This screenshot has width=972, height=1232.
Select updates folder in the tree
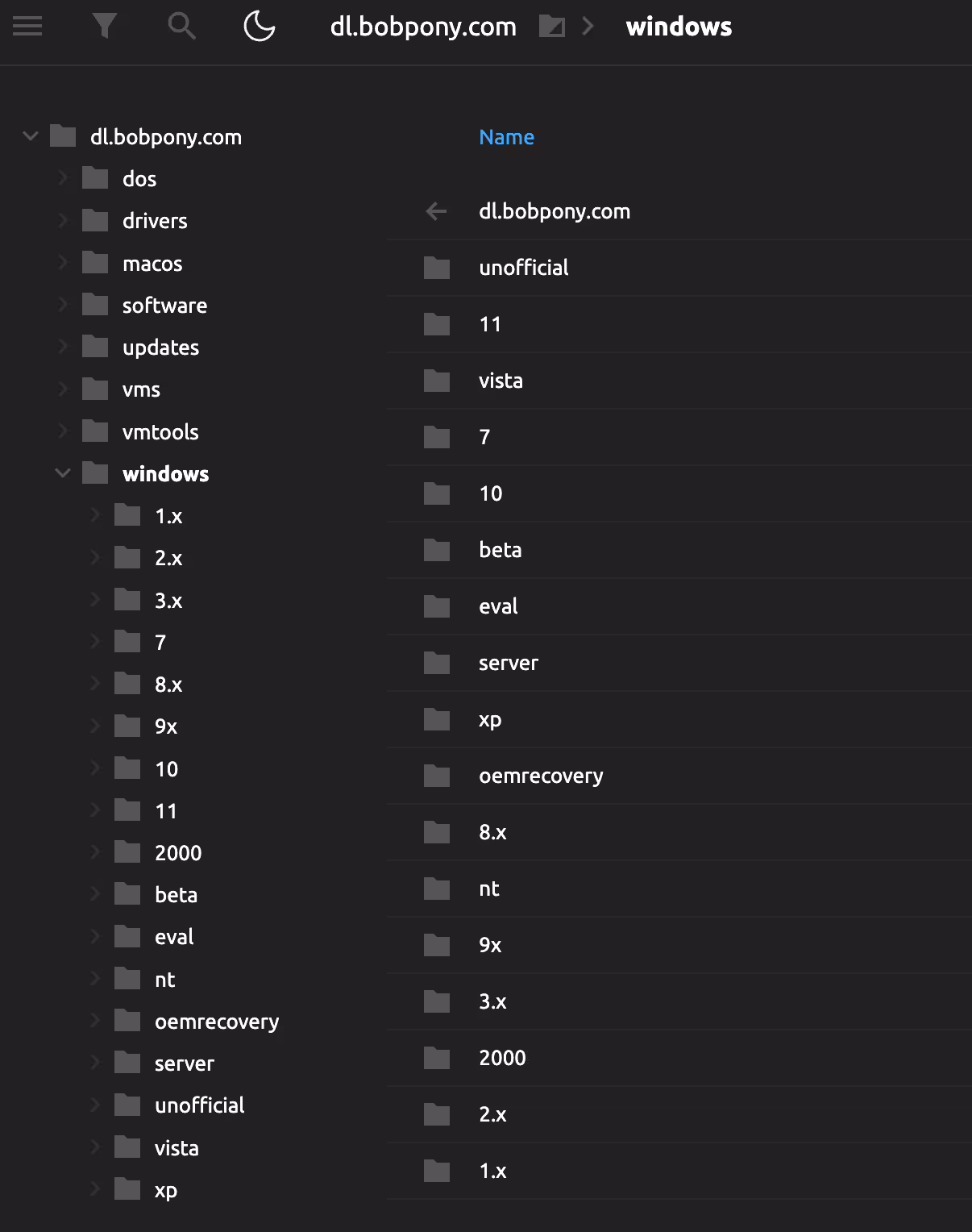[160, 348]
